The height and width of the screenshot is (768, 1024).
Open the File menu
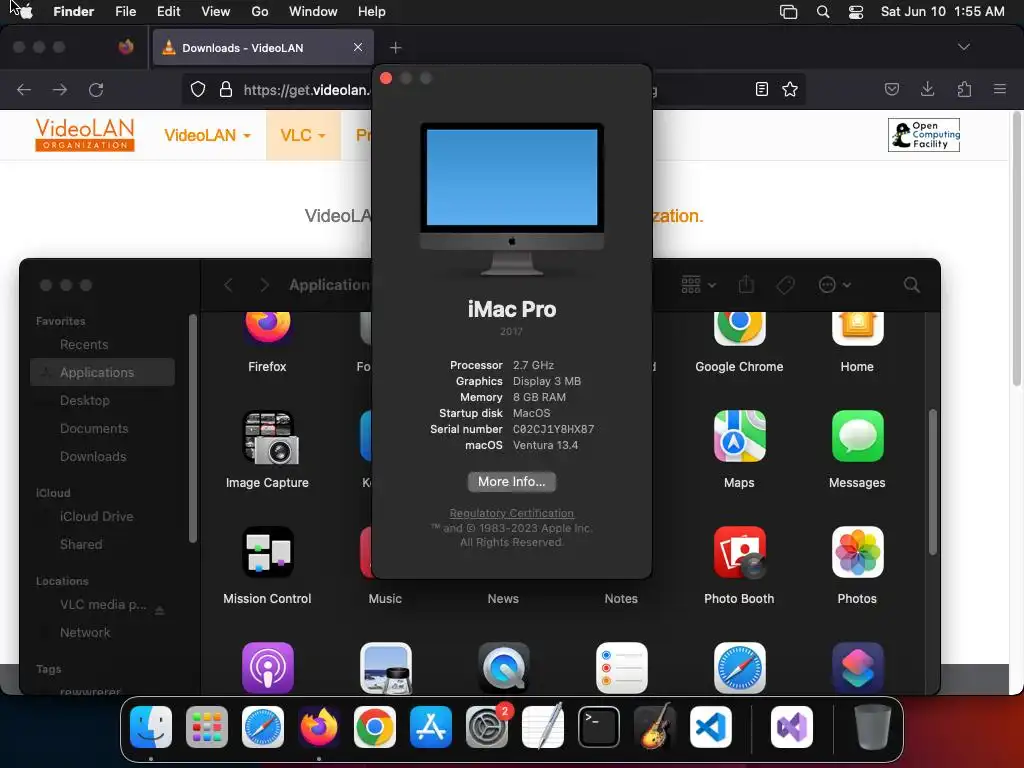[x=125, y=12]
